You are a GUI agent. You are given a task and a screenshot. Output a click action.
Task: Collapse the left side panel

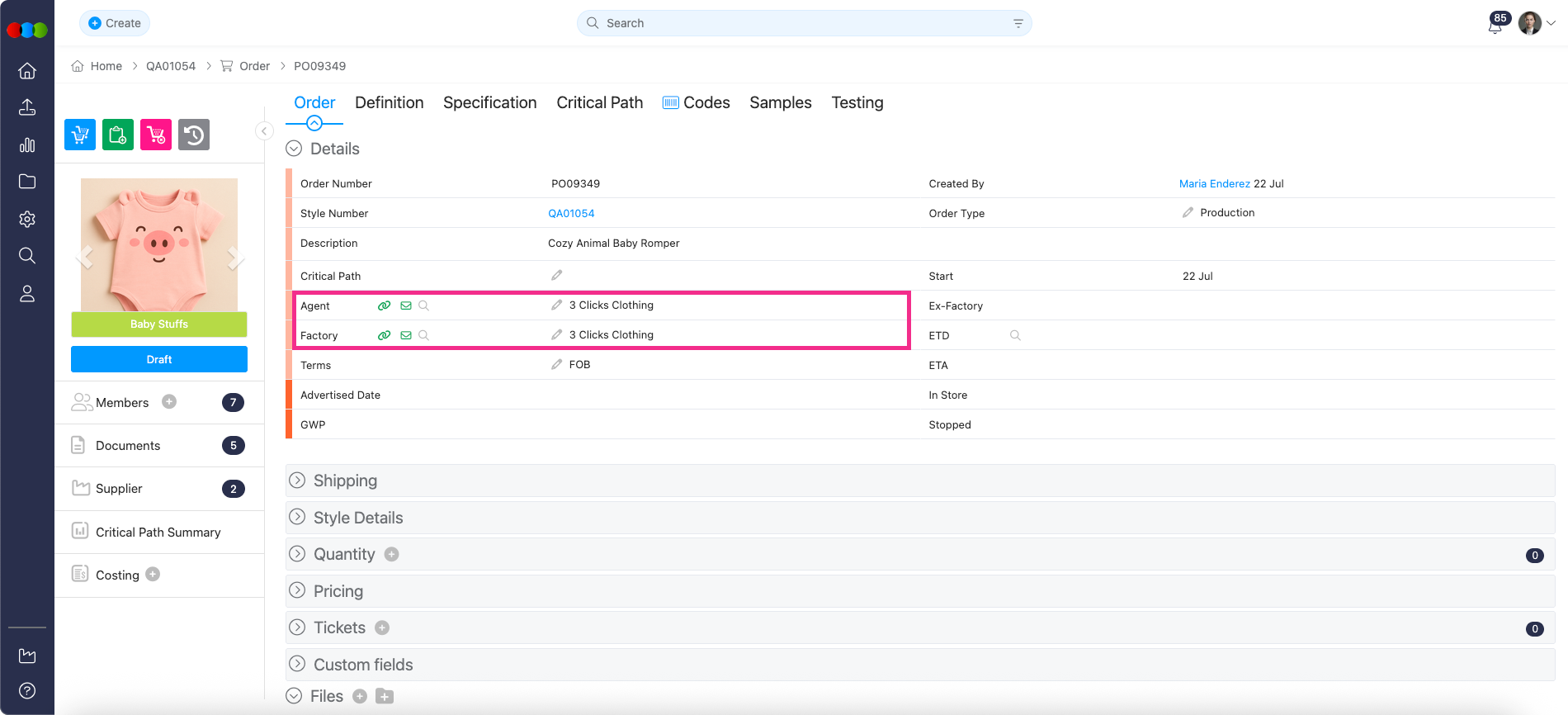(264, 131)
